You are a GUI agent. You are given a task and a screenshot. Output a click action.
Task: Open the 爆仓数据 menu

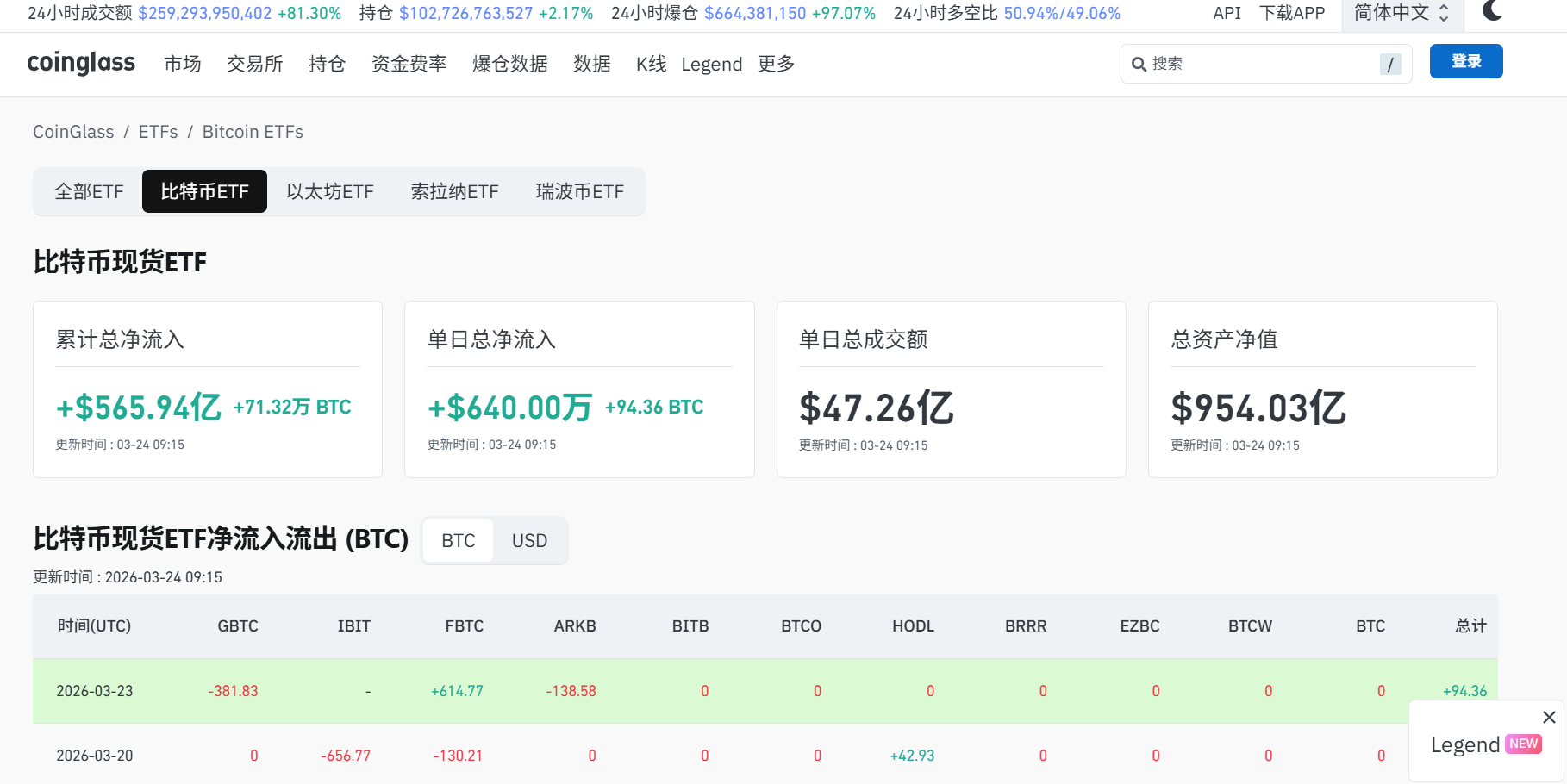point(509,64)
